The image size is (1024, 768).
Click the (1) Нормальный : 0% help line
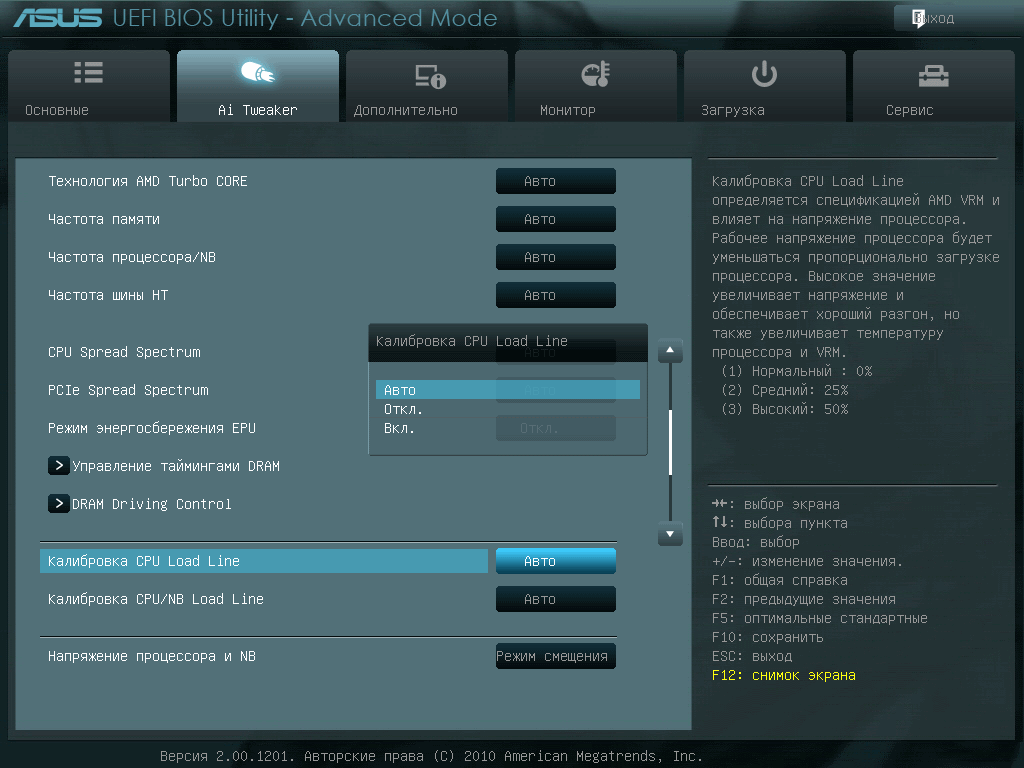pos(796,372)
